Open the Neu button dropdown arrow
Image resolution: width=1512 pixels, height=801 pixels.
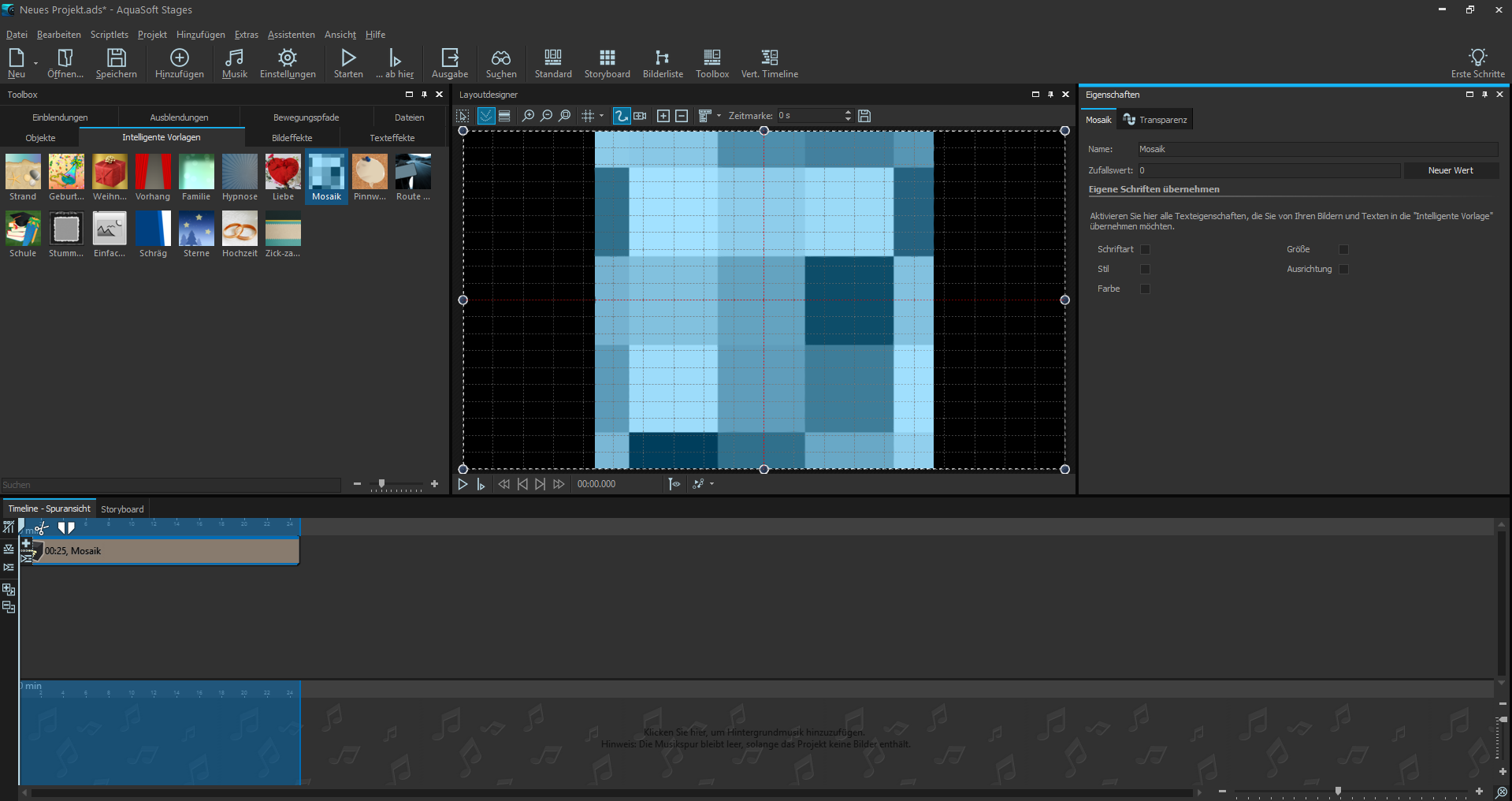[35, 63]
